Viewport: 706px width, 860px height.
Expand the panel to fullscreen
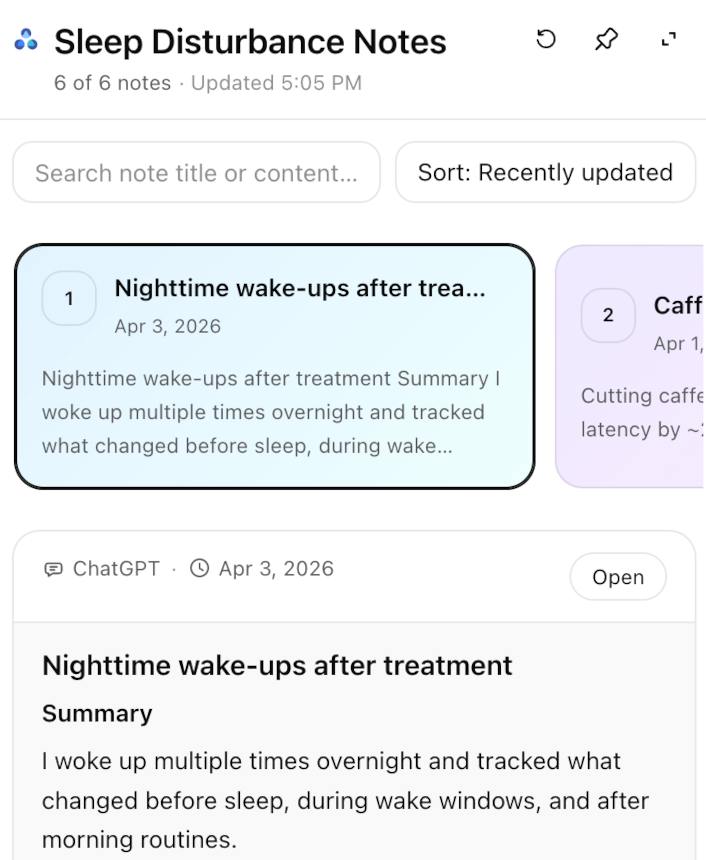point(669,40)
